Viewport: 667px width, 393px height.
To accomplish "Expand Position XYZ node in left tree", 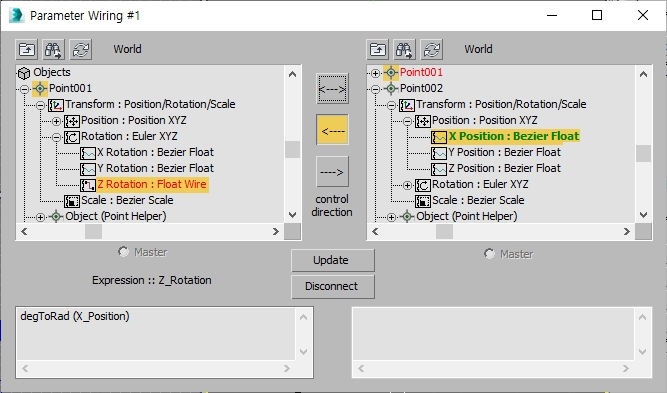I will click(56, 121).
